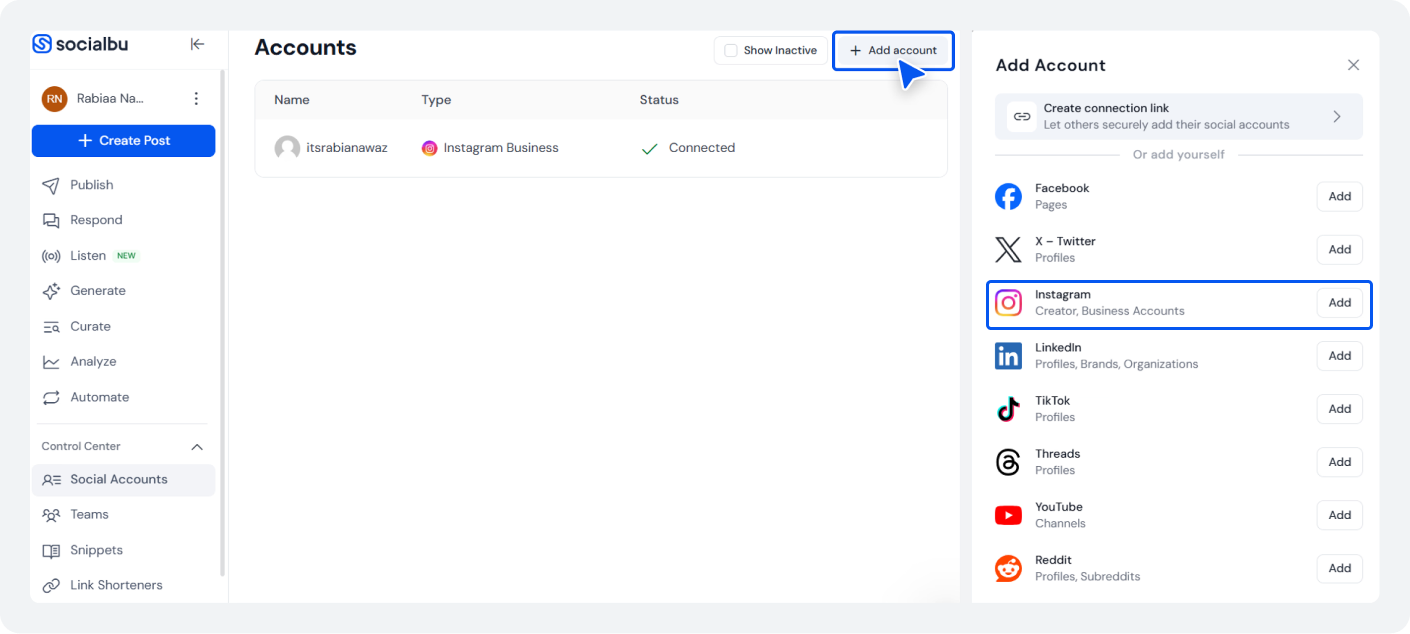This screenshot has width=1410, height=634.
Task: Click the NEW badge beside Listen
Action: click(126, 256)
